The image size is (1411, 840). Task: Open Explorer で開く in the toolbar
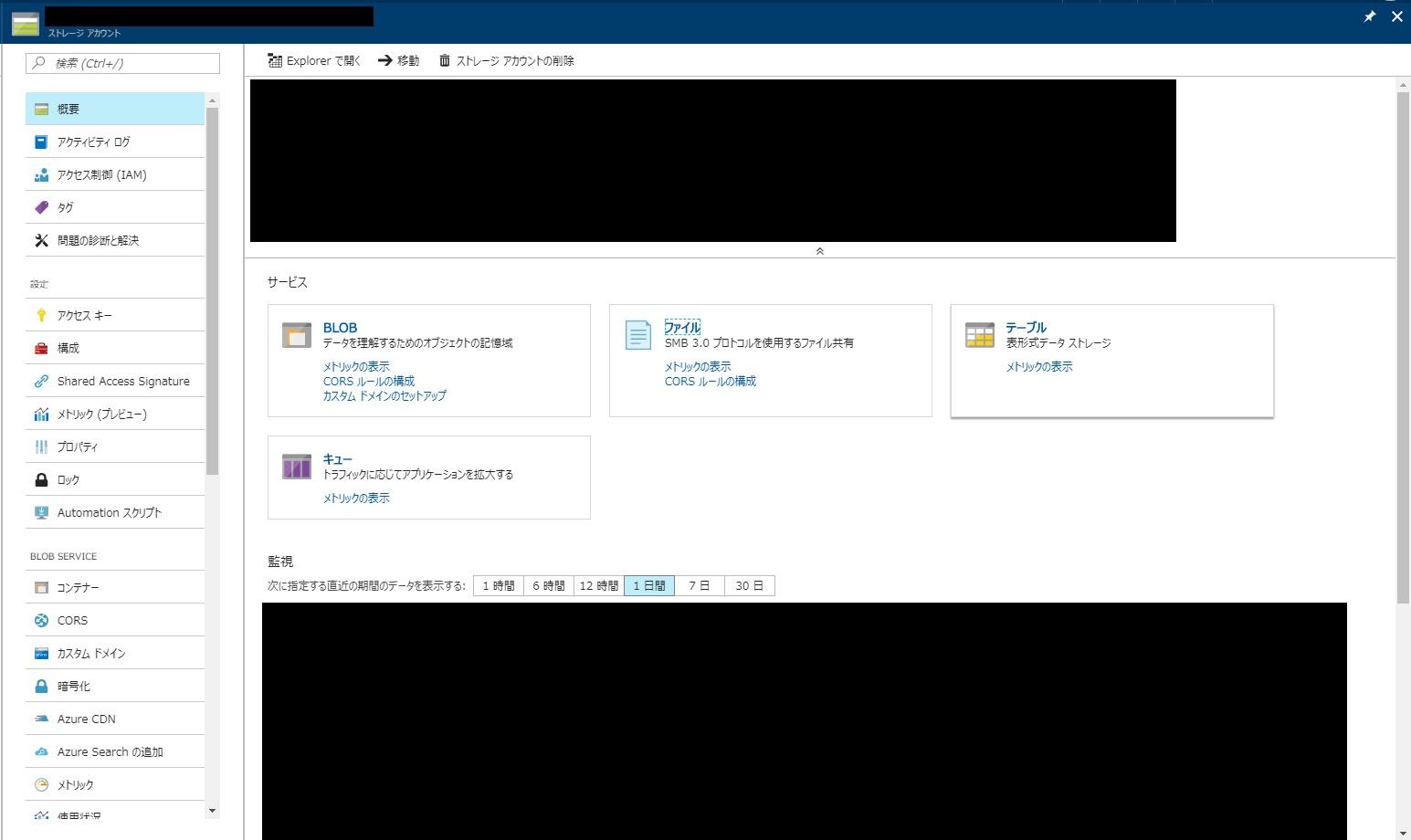(313, 60)
